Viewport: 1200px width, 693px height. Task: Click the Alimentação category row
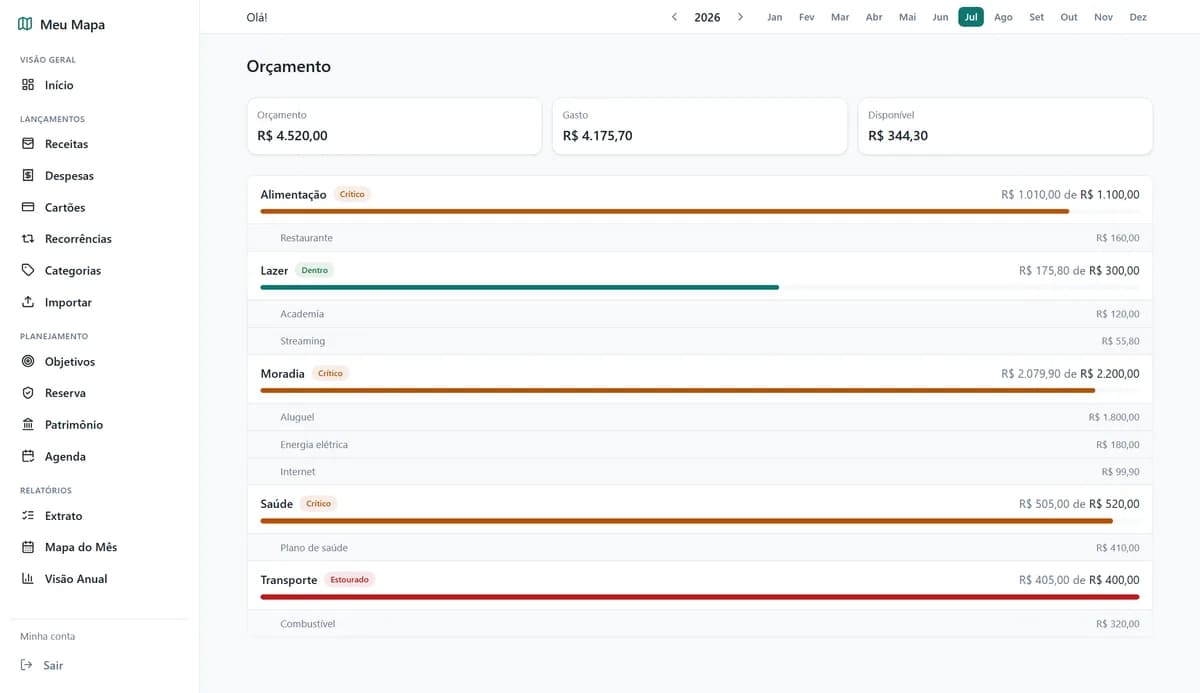tap(699, 200)
